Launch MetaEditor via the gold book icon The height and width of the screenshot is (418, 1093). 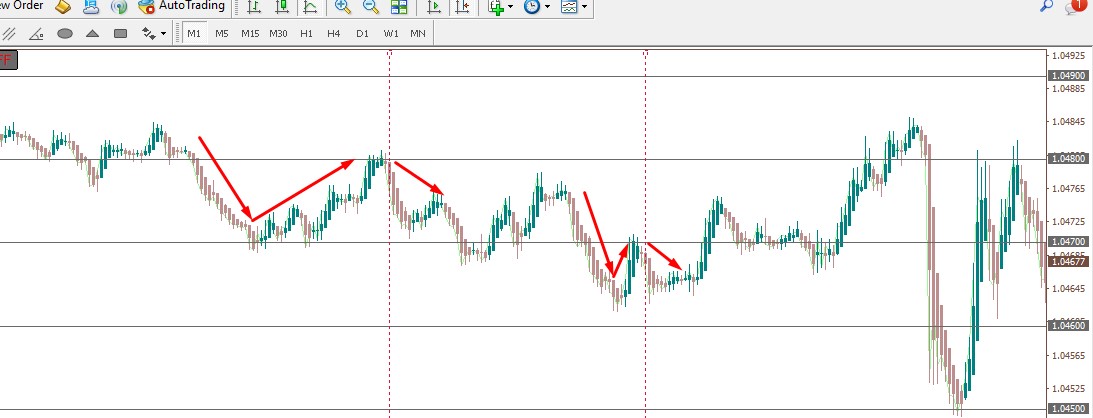click(x=63, y=7)
